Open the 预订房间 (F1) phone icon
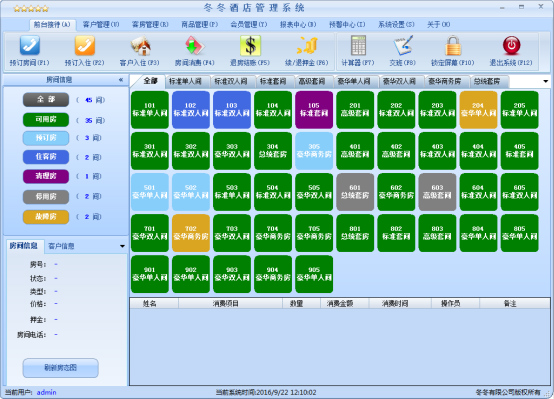The image size is (554, 399). [30, 46]
